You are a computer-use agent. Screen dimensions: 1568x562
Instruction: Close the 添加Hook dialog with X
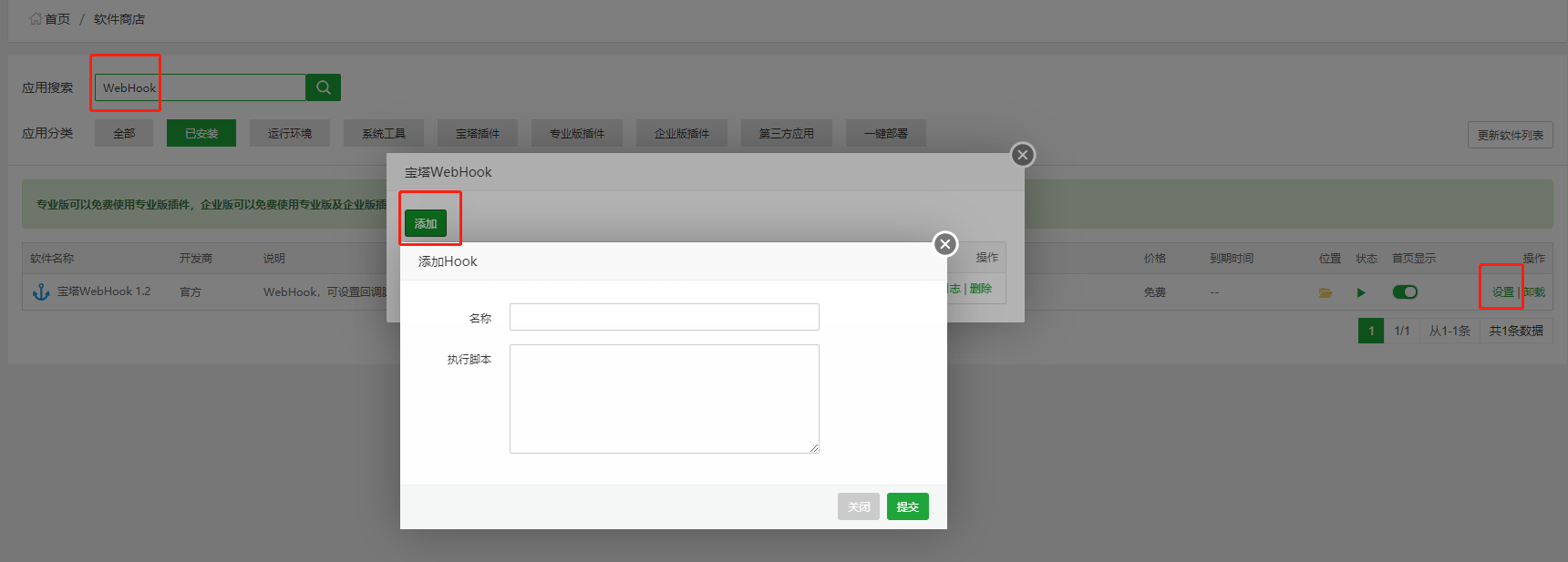(x=945, y=244)
